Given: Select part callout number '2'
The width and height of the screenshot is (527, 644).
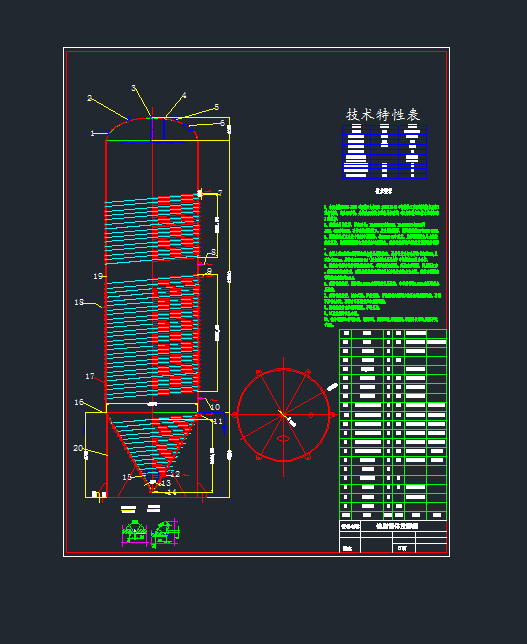Looking at the screenshot, I should click(90, 98).
